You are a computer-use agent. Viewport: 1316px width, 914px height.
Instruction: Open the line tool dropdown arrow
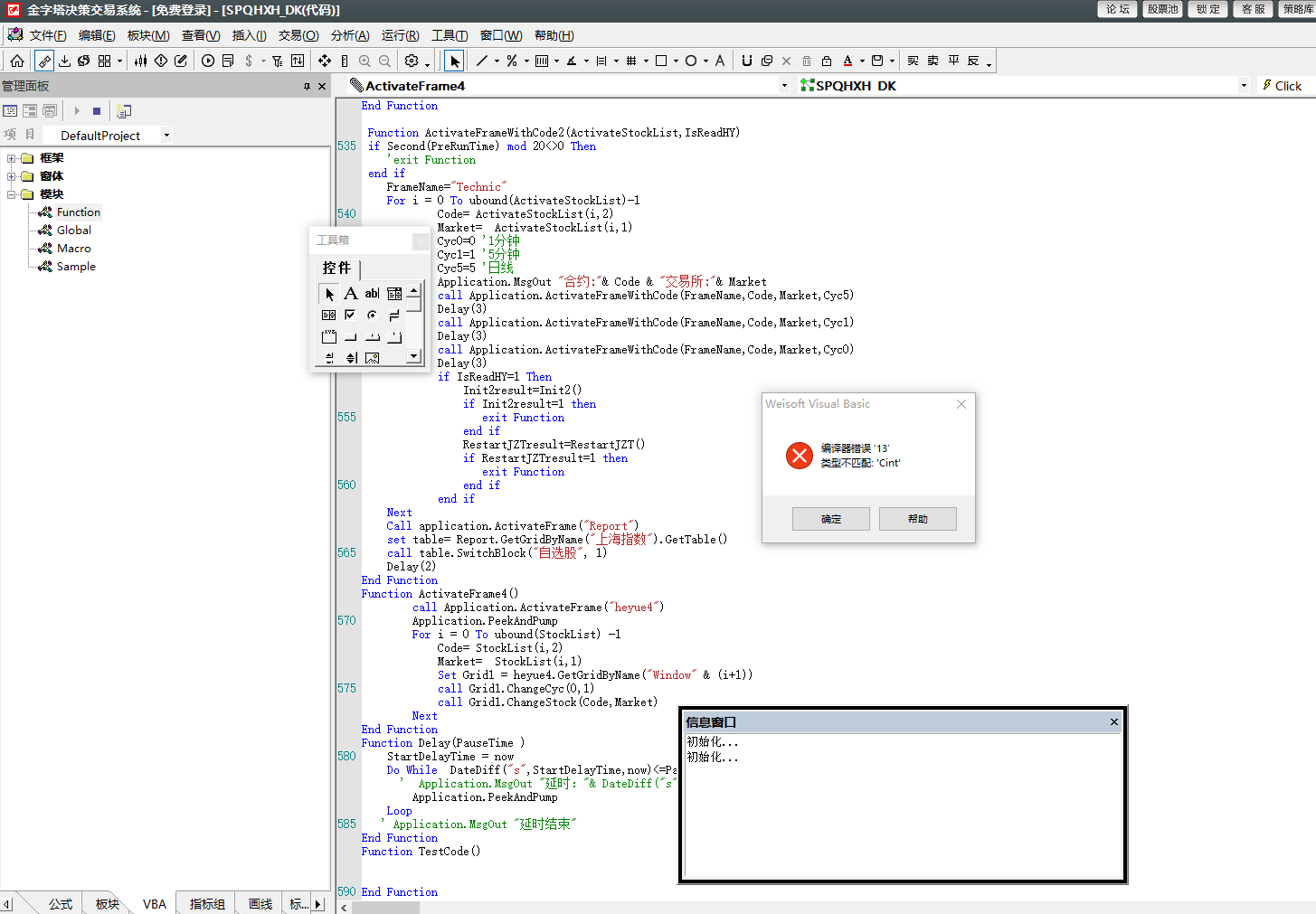coord(497,61)
